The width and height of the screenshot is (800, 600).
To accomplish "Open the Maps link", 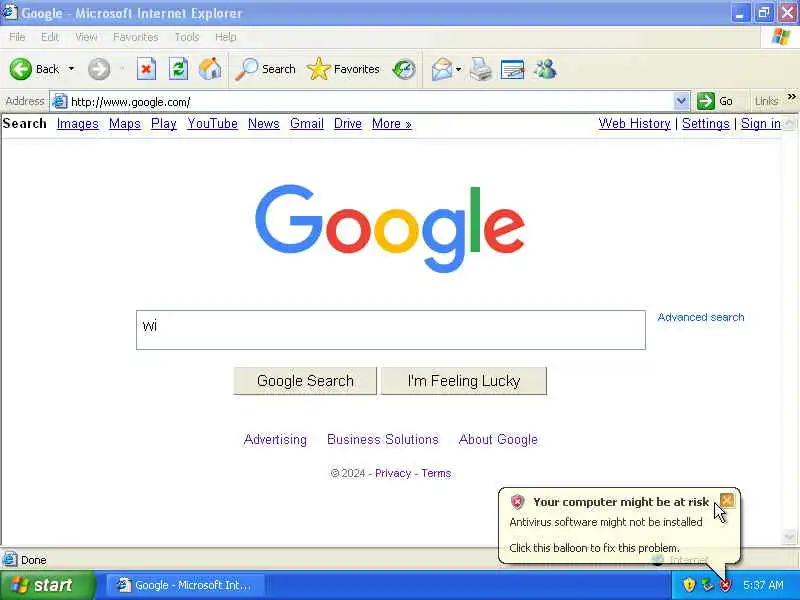I will coord(124,123).
